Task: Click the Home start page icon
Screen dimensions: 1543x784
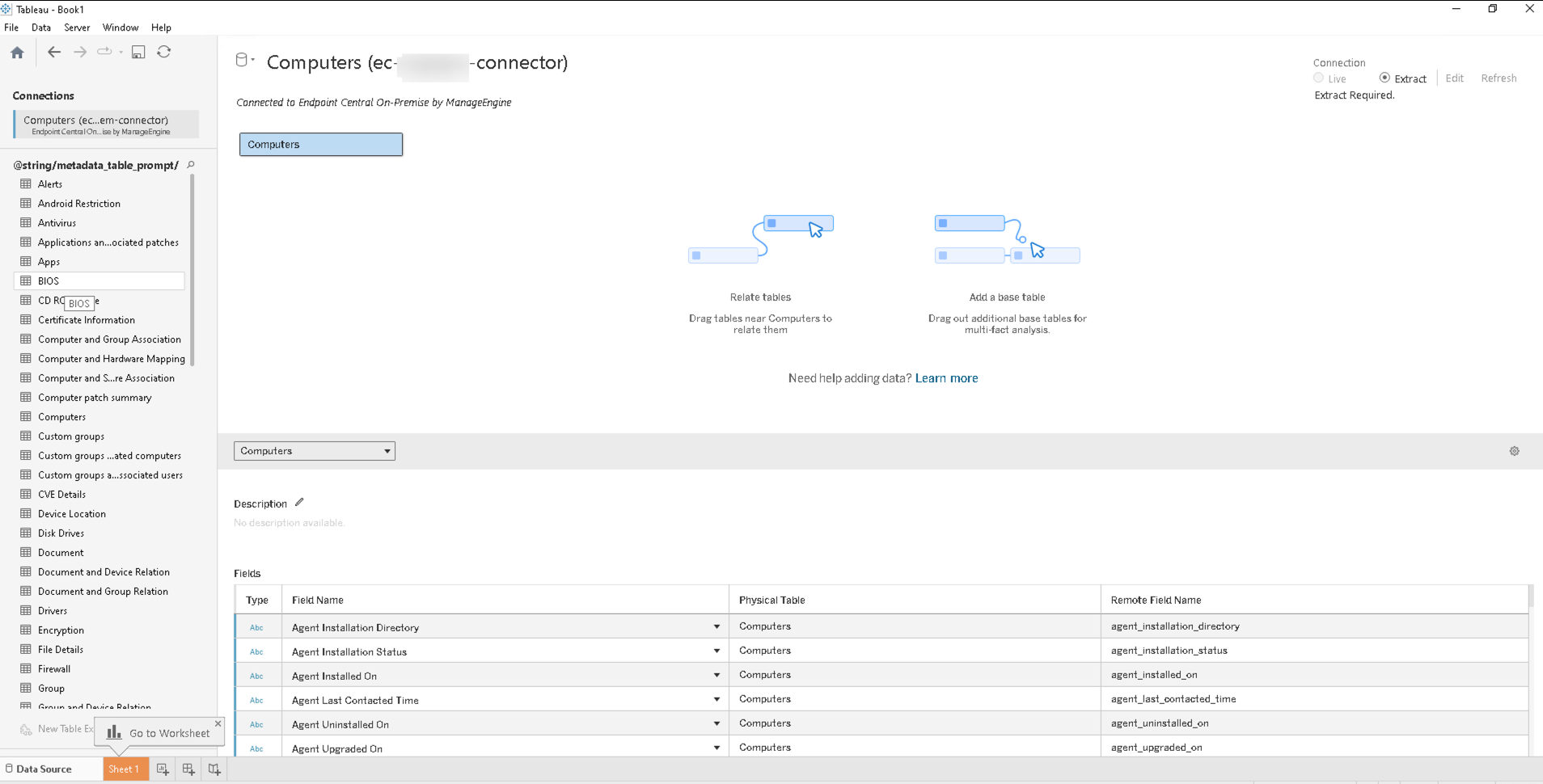Action: 17,53
